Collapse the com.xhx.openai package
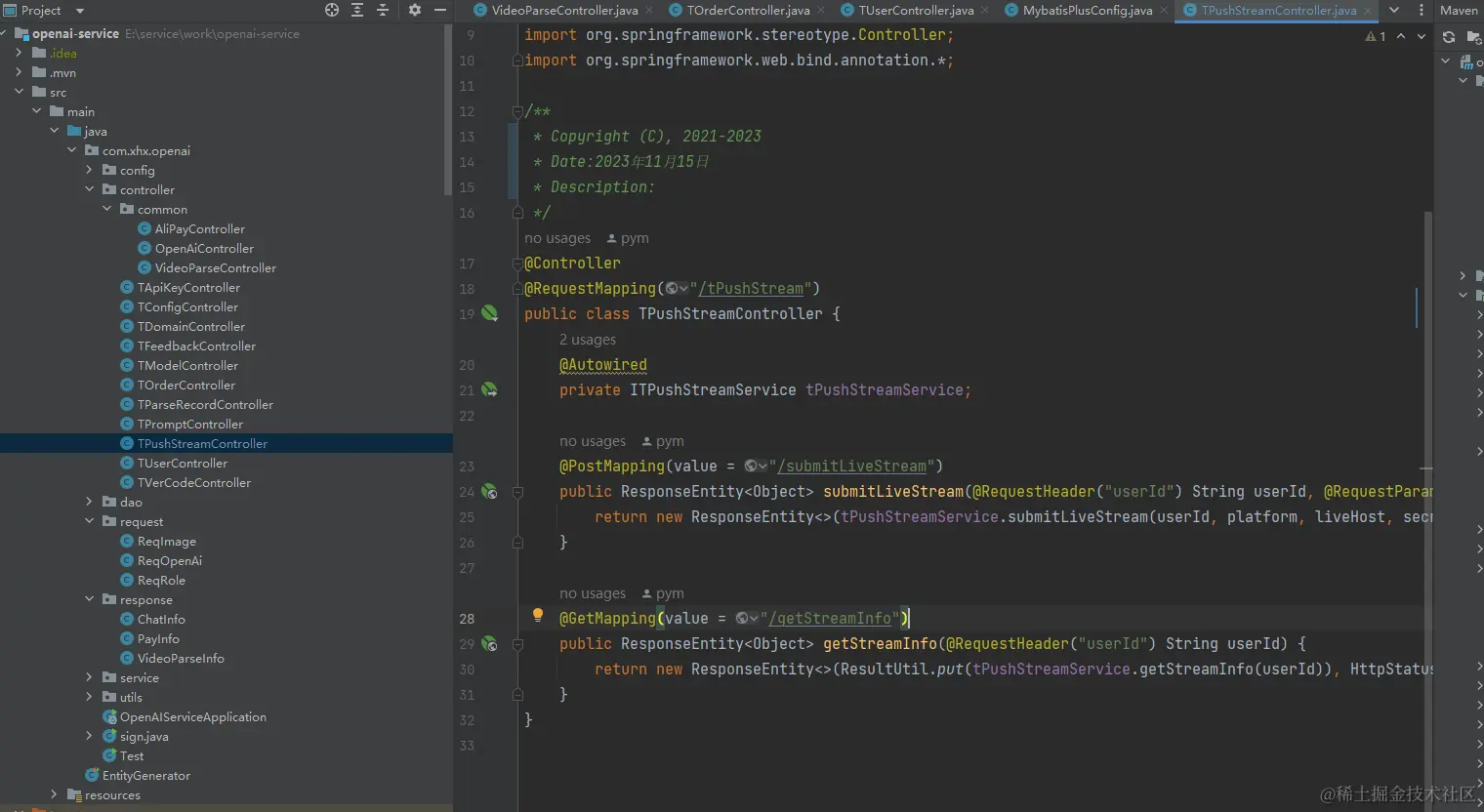This screenshot has width=1484, height=812. [72, 150]
